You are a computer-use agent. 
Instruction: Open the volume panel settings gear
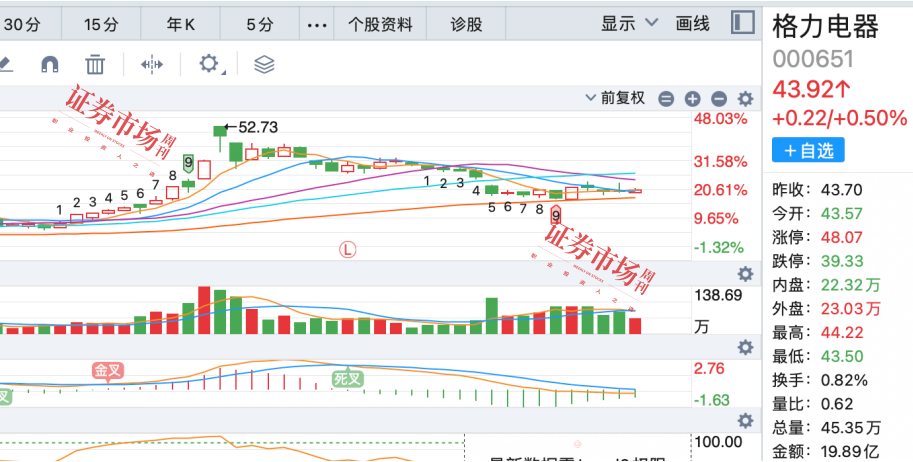coord(745,274)
